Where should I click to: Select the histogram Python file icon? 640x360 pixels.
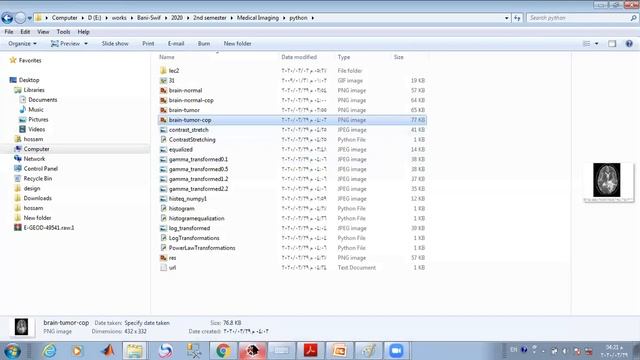[x=163, y=209]
